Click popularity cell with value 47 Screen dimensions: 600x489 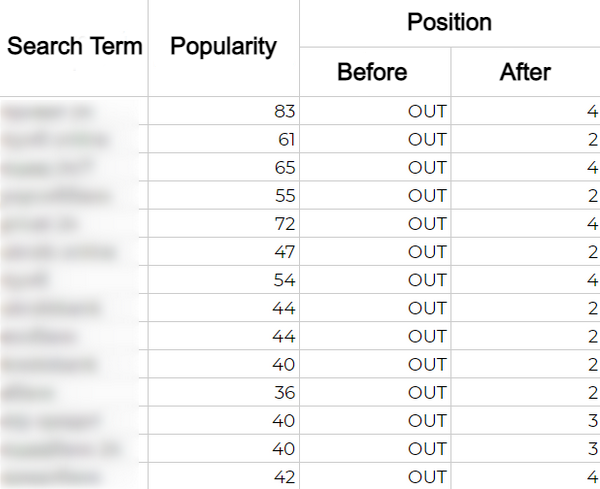click(223, 252)
